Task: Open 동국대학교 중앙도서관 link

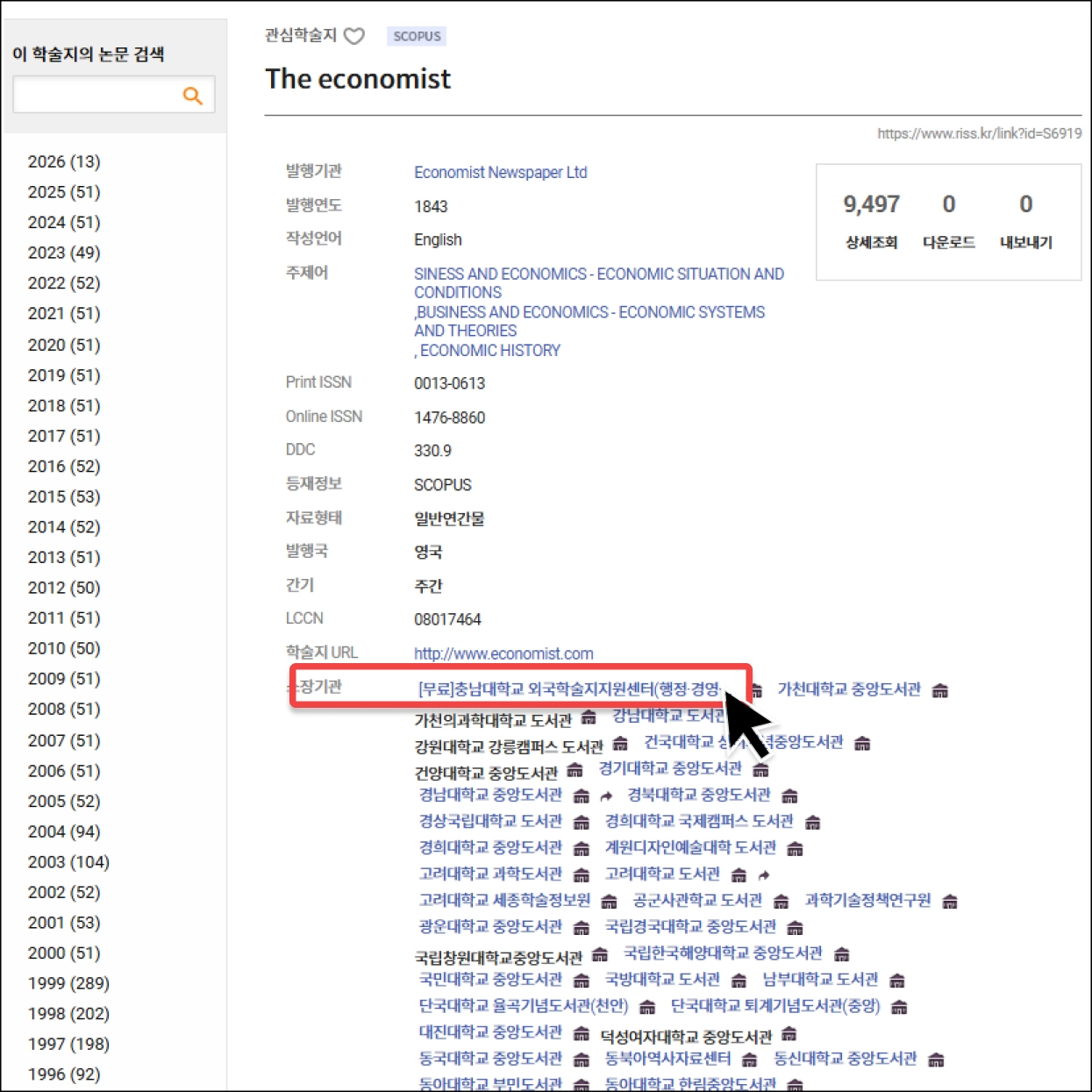Action: click(490, 1058)
